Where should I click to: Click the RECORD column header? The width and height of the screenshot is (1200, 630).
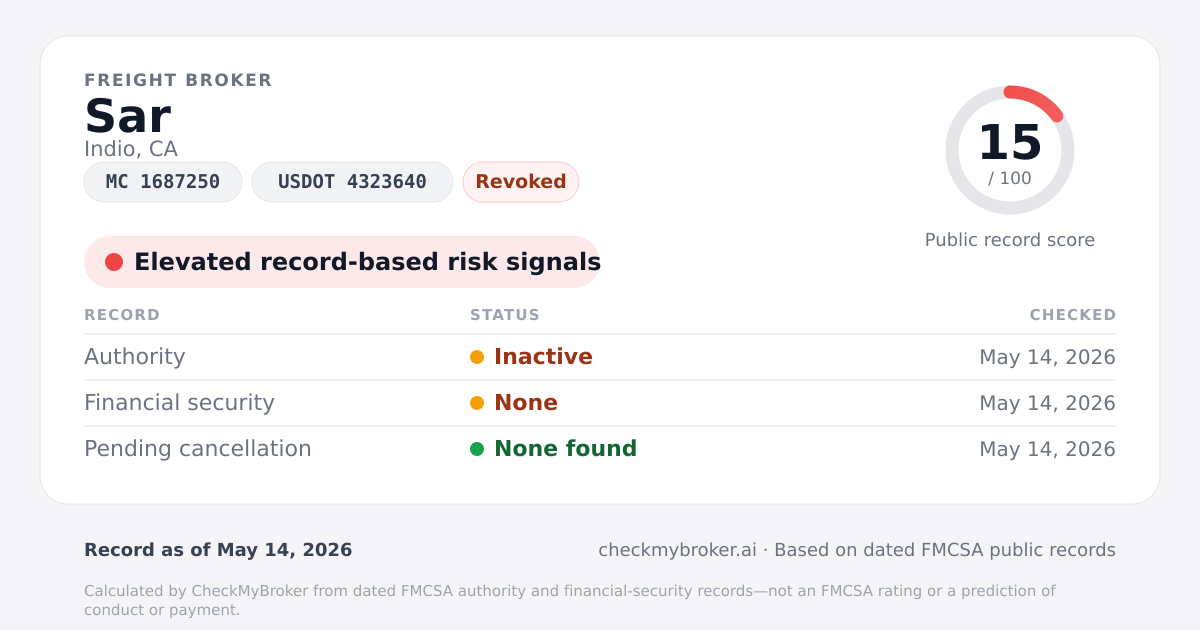click(x=122, y=315)
